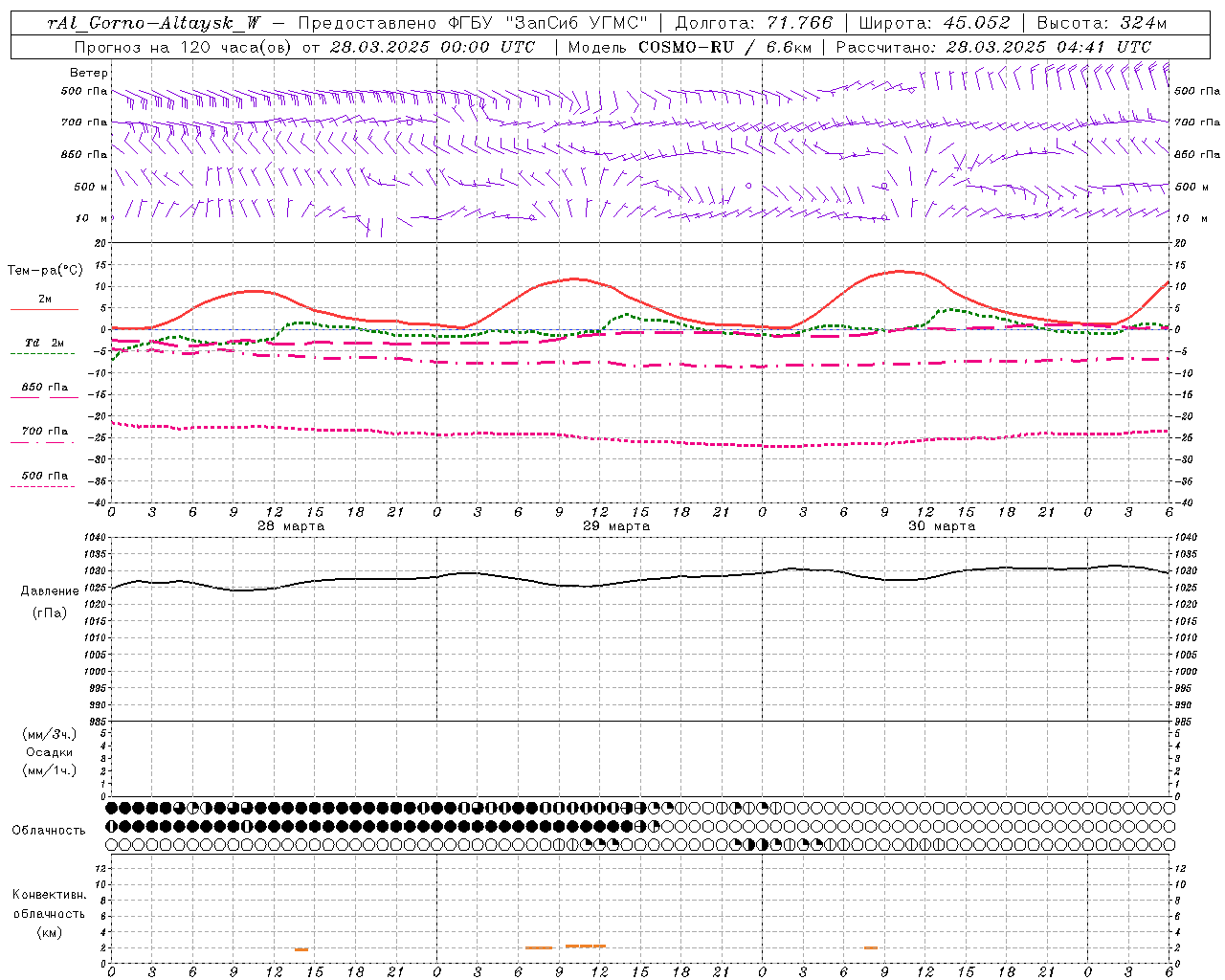This screenshot has height=980, width=1225.
Task: Click the Давление pressure panel label
Action: pyautogui.click(x=50, y=591)
